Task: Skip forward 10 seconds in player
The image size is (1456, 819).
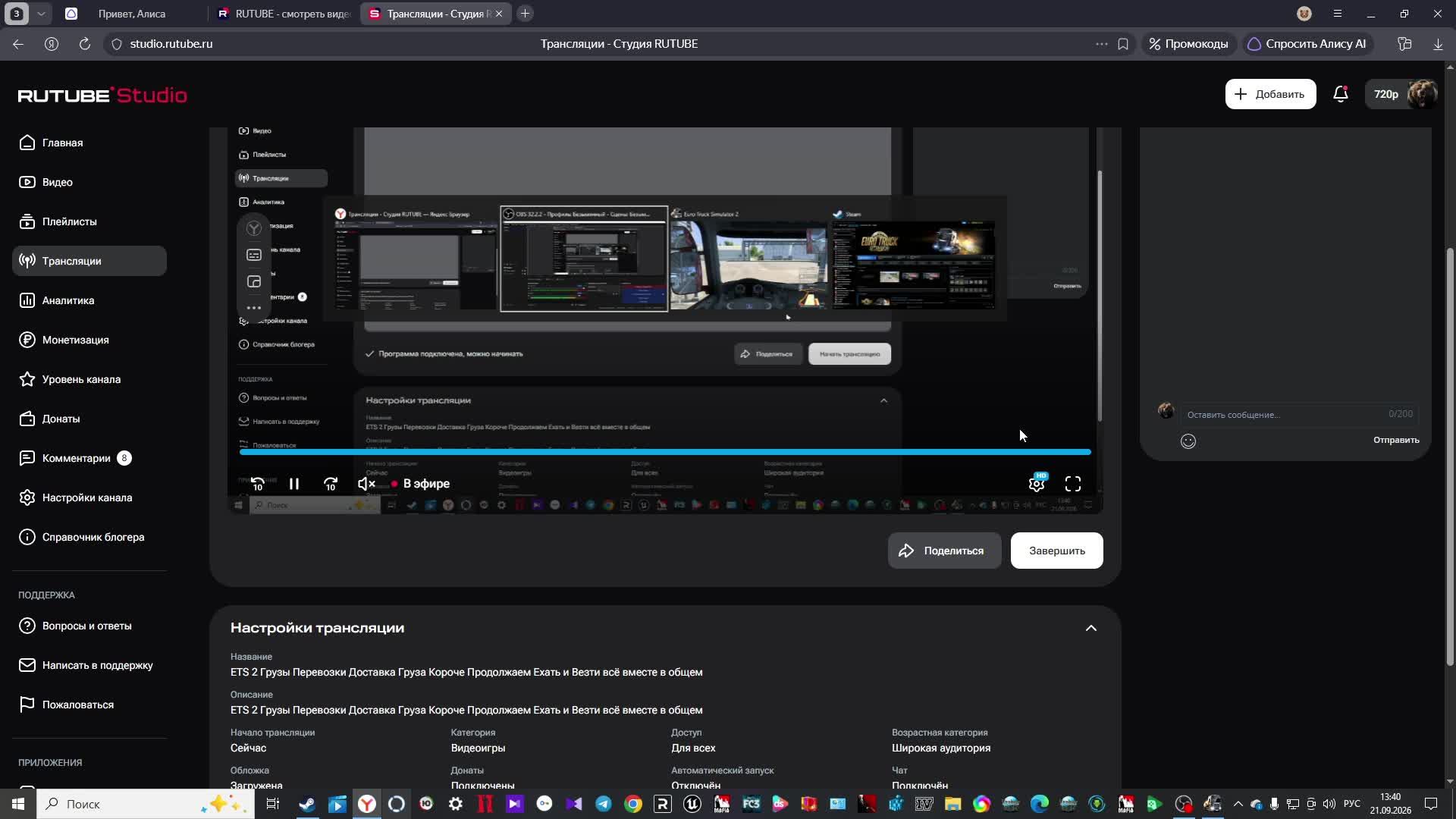Action: pos(331,484)
